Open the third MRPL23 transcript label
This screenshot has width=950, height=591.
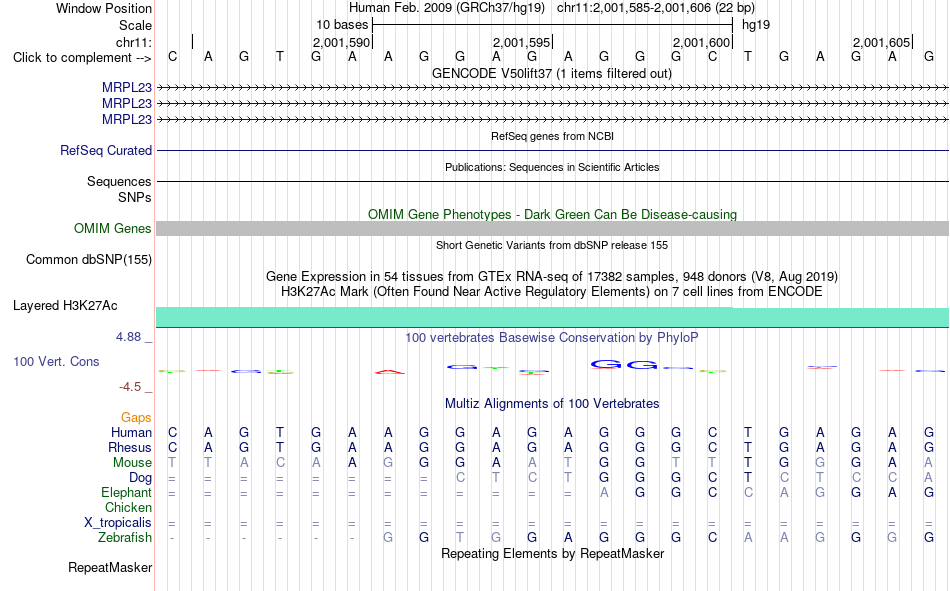[x=127, y=119]
